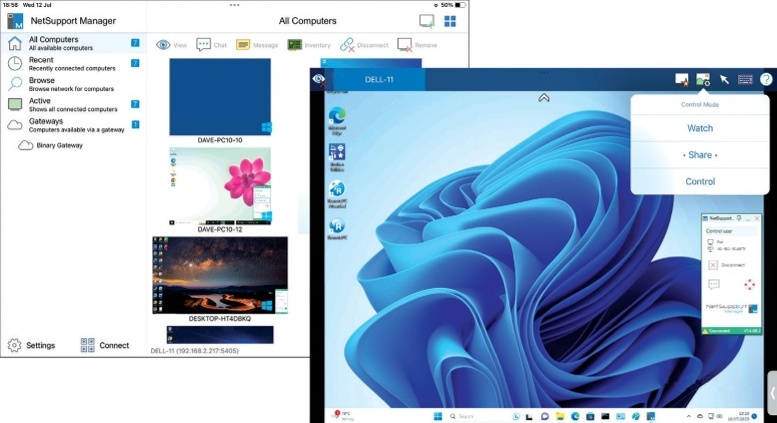
Task: Click the Recent count badge
Action: tap(135, 63)
